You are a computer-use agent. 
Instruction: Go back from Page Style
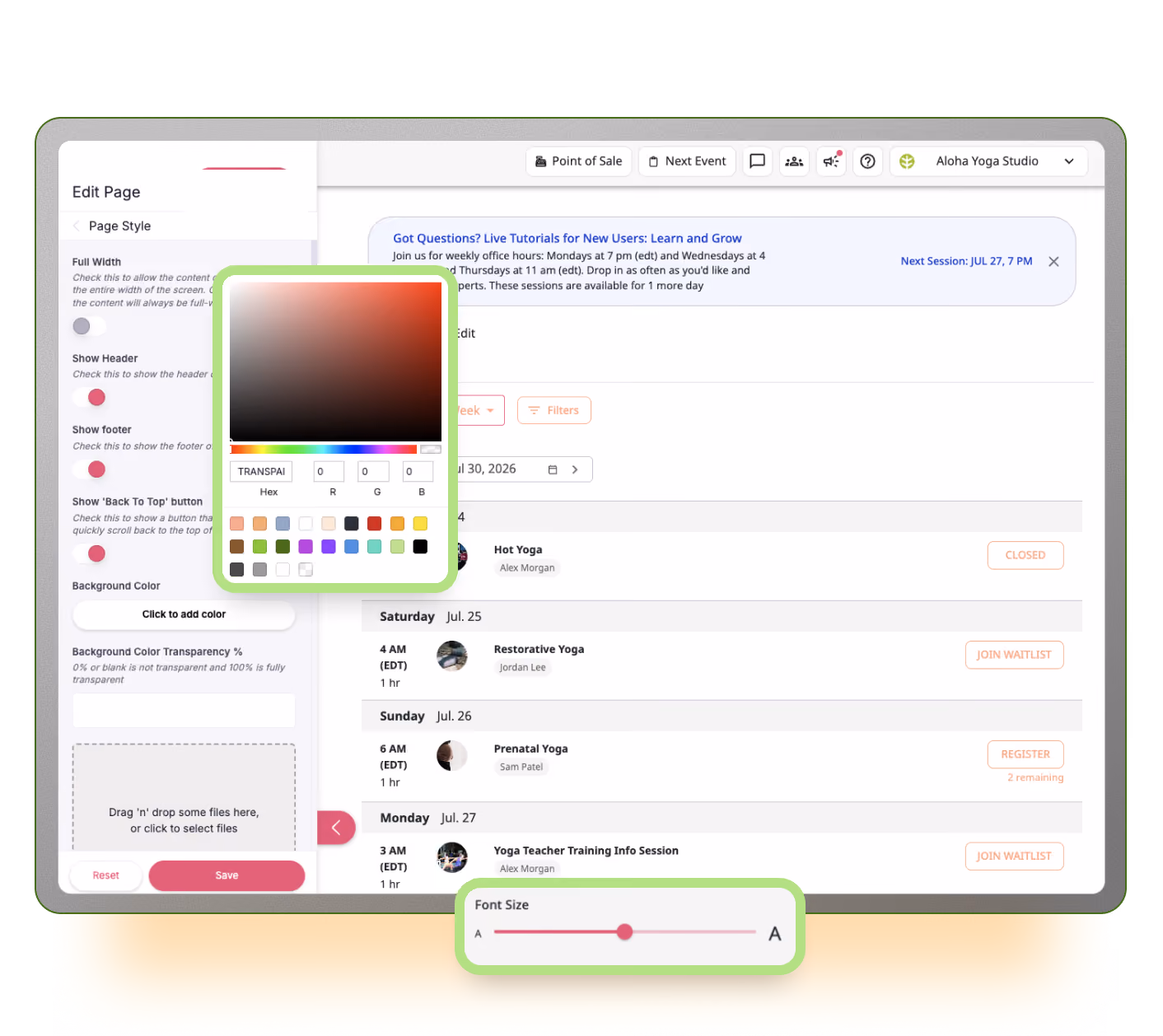(x=77, y=226)
